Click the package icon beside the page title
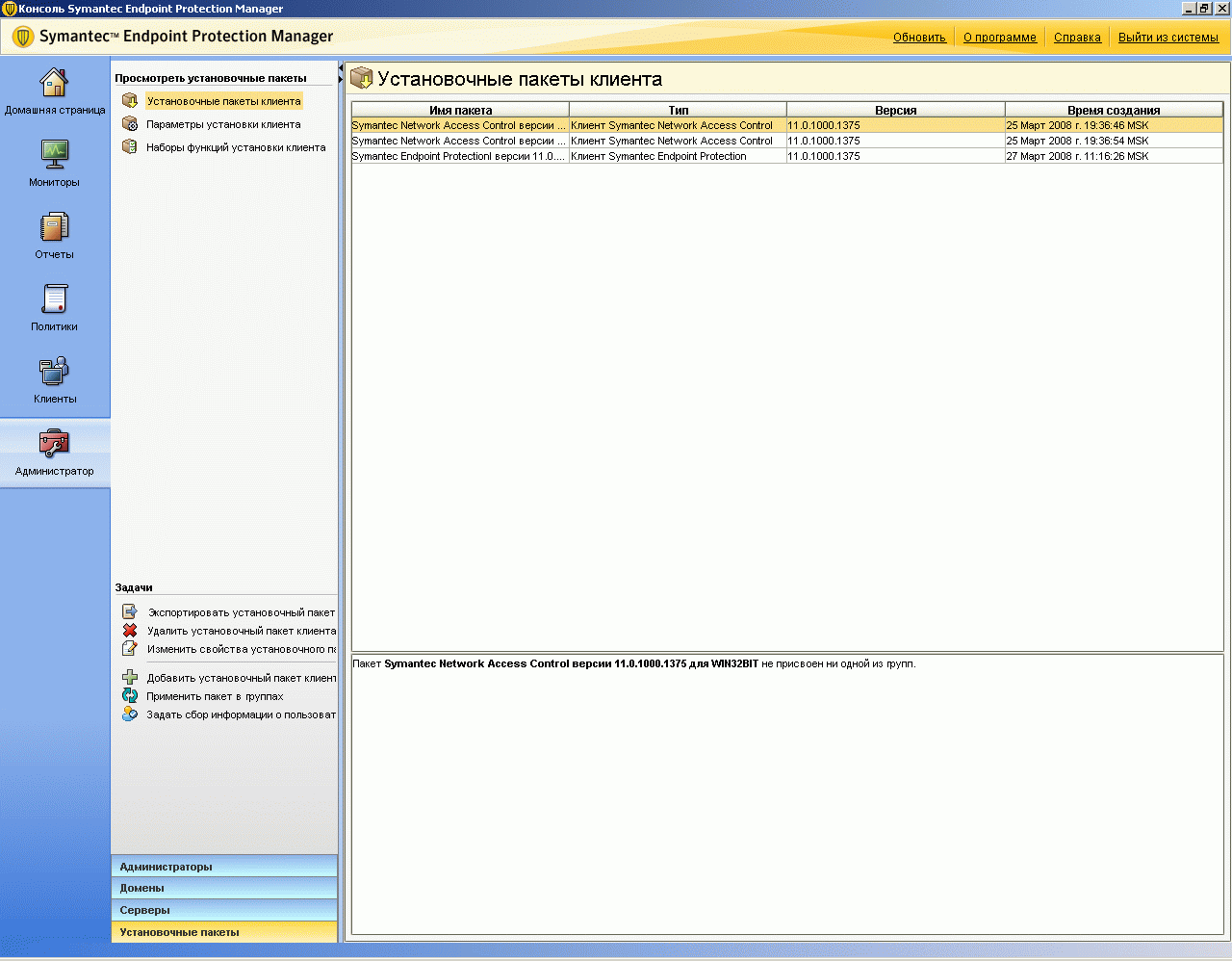 pyautogui.click(x=361, y=78)
